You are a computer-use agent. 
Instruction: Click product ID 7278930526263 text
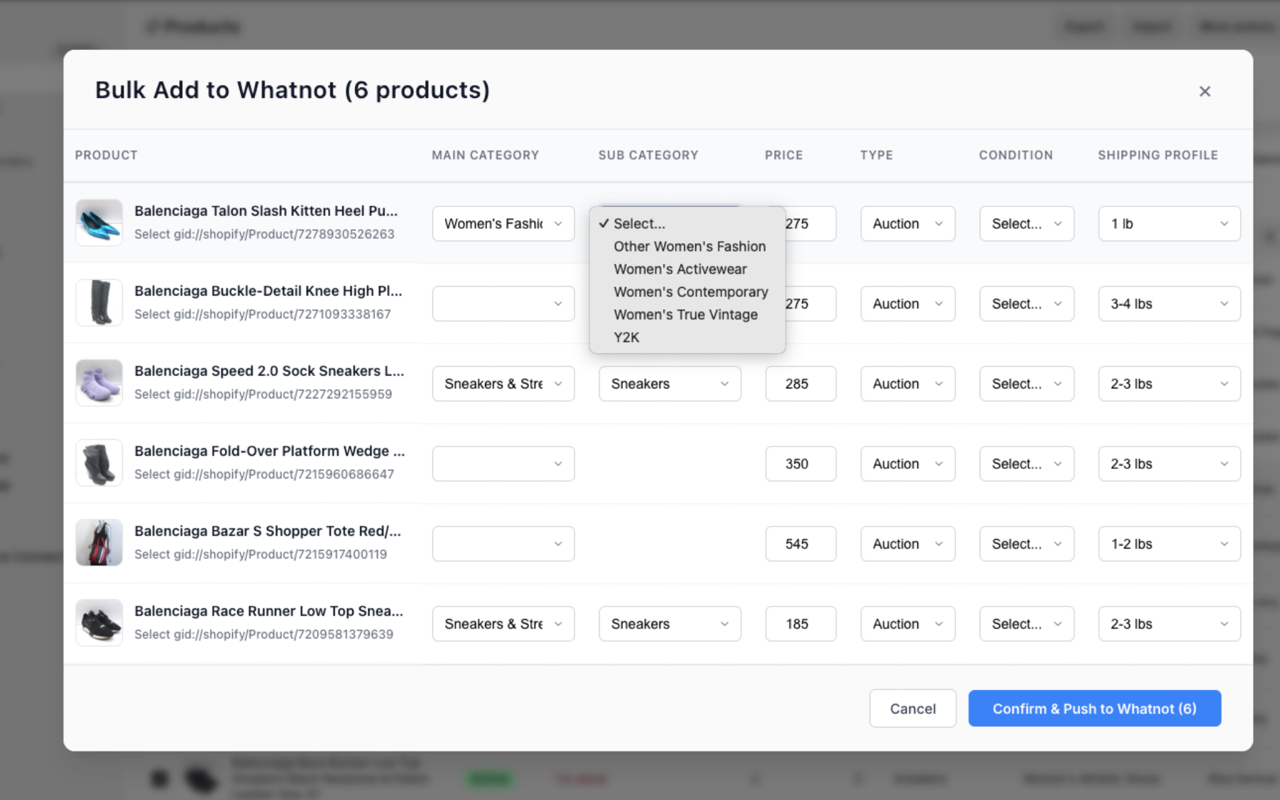264,234
